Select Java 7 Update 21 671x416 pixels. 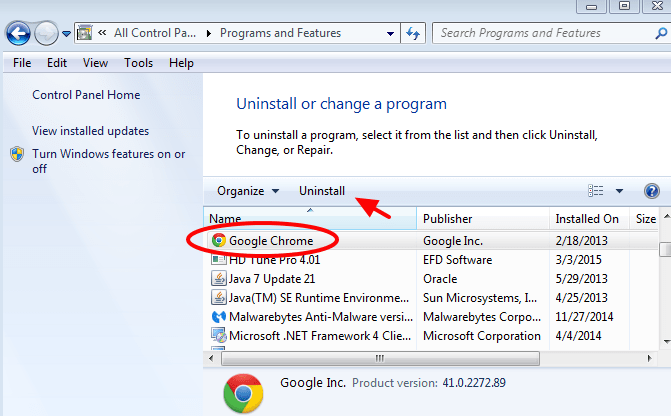click(272, 279)
